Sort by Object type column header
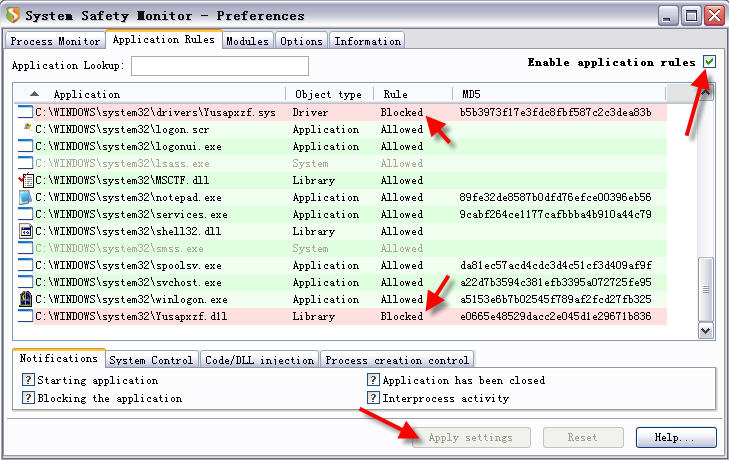The image size is (729, 460). click(329, 94)
